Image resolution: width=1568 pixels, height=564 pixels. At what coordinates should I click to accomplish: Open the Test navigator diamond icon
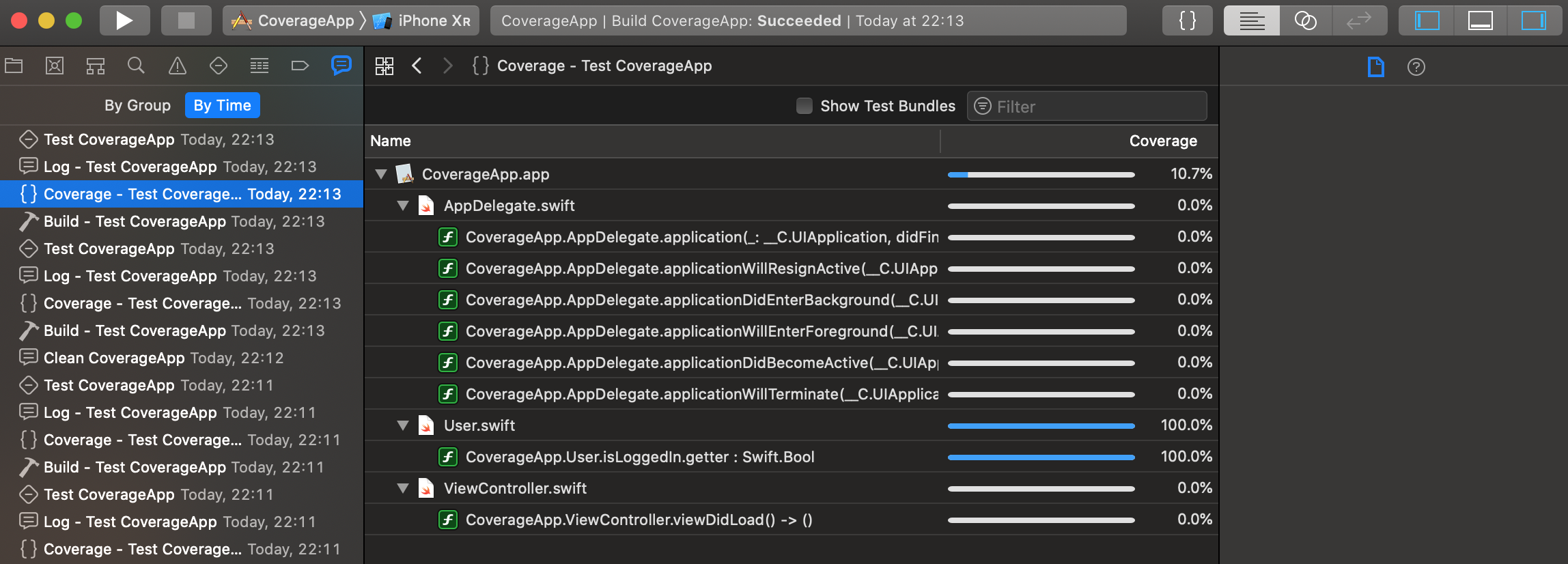click(x=219, y=66)
